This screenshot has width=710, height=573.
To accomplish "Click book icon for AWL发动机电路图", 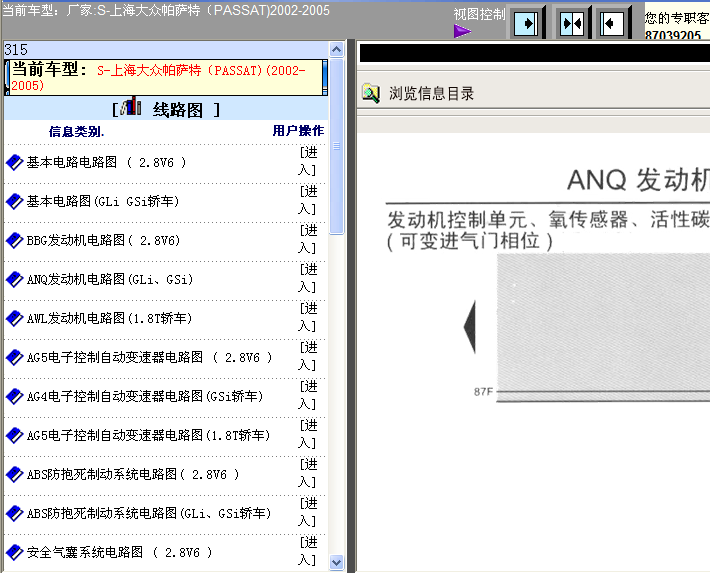I will point(14,318).
